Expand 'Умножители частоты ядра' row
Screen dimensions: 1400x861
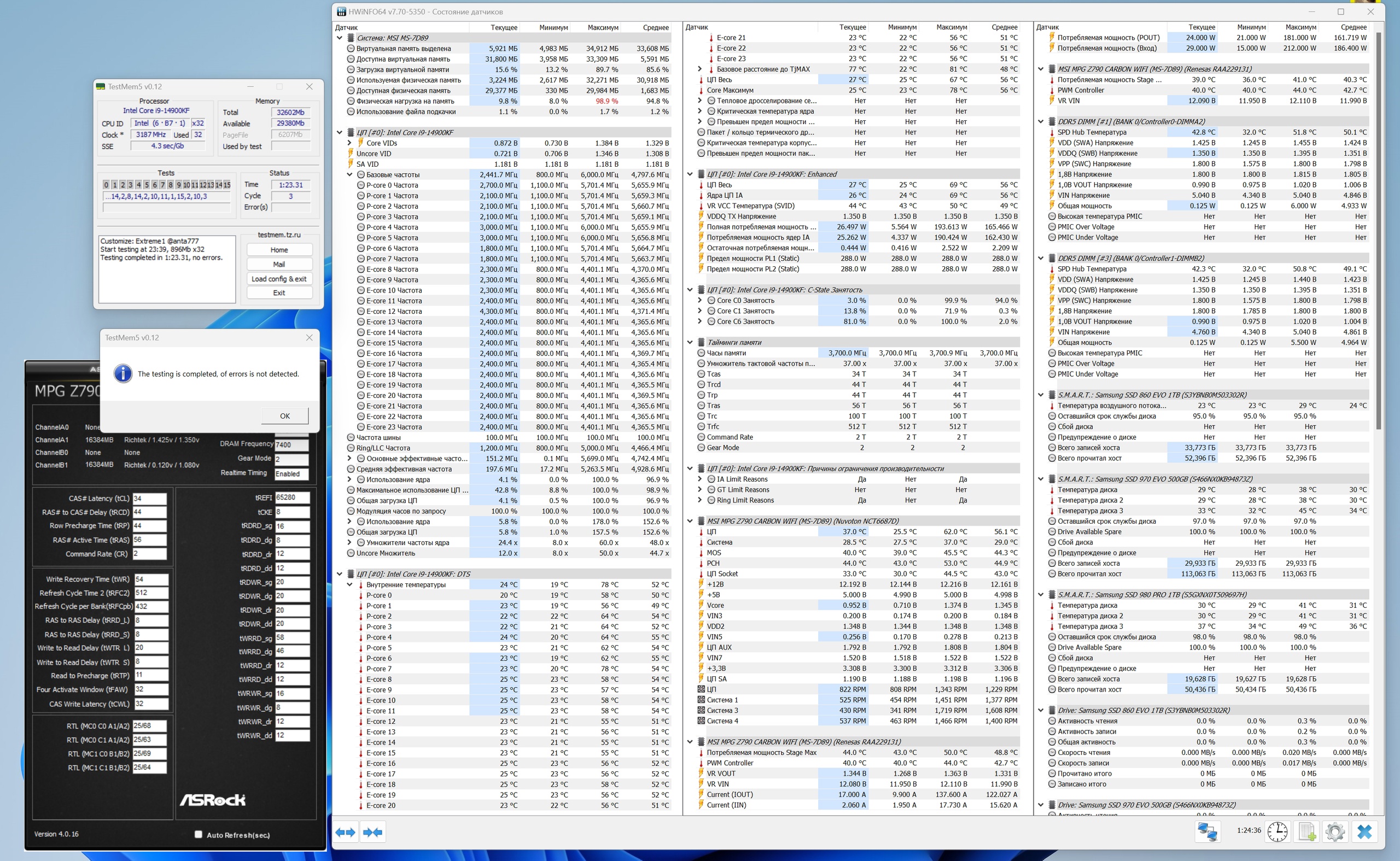pyautogui.click(x=349, y=543)
